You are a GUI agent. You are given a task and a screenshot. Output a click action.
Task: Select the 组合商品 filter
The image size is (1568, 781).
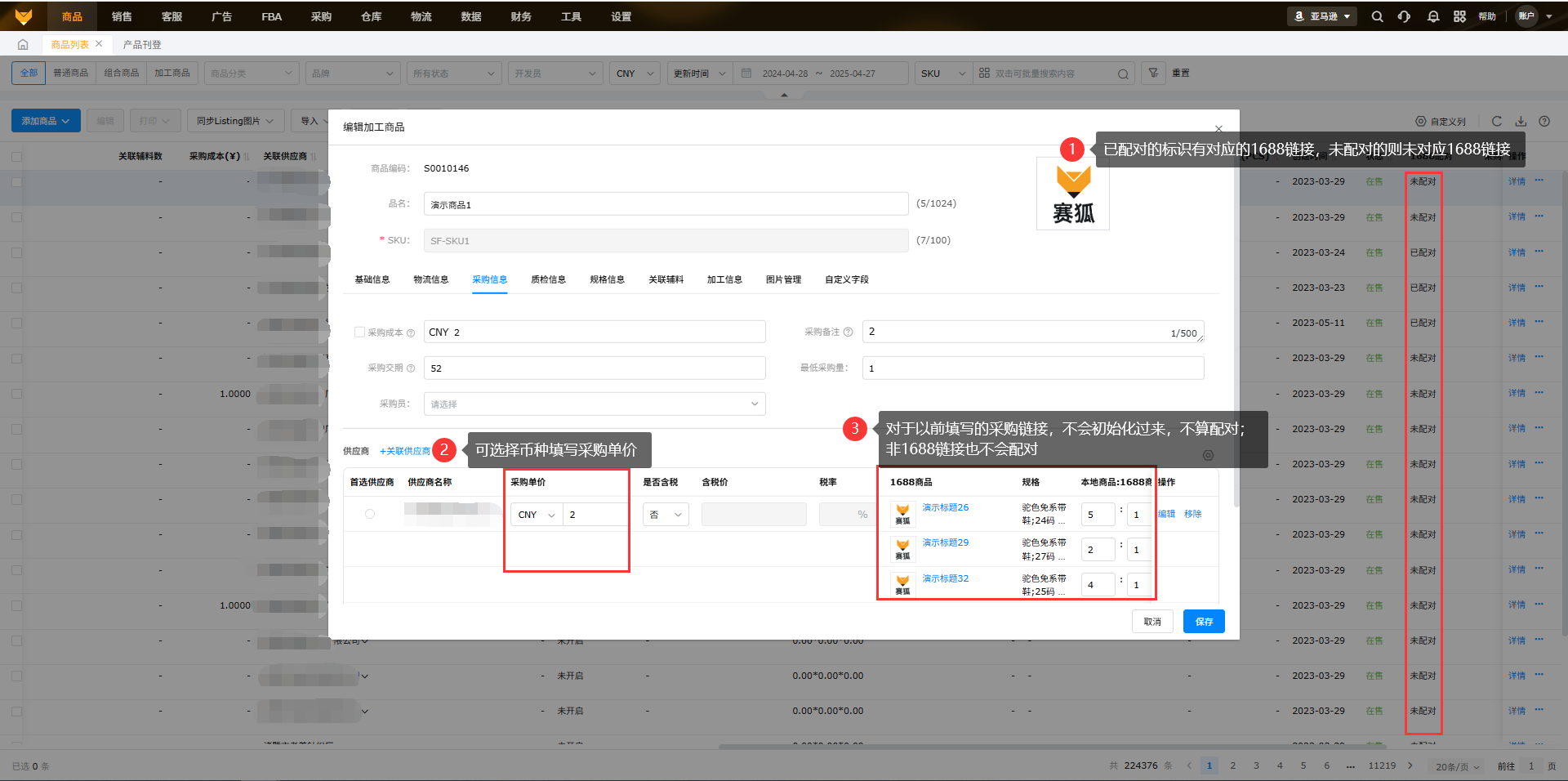[121, 74]
